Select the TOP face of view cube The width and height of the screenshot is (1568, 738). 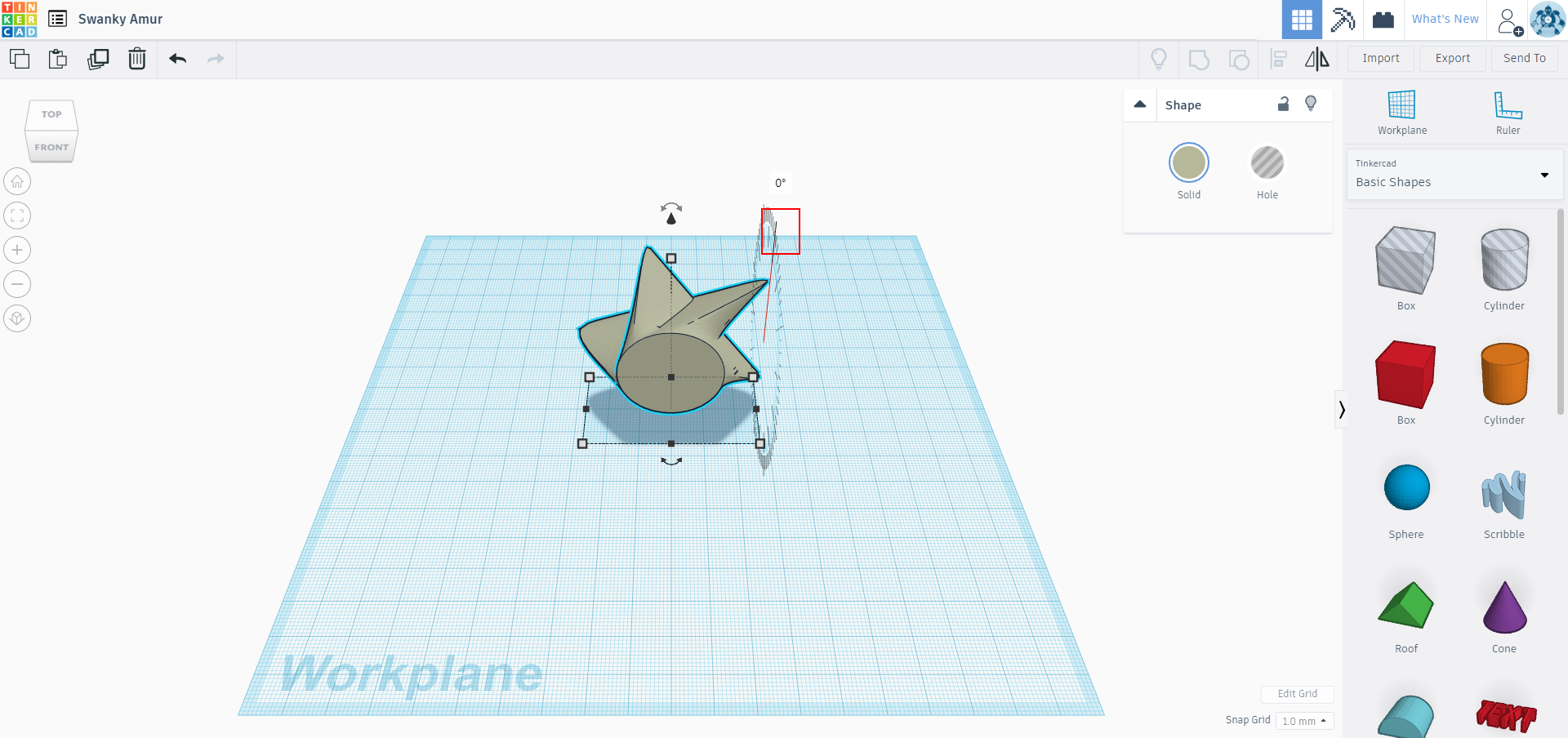click(x=51, y=114)
